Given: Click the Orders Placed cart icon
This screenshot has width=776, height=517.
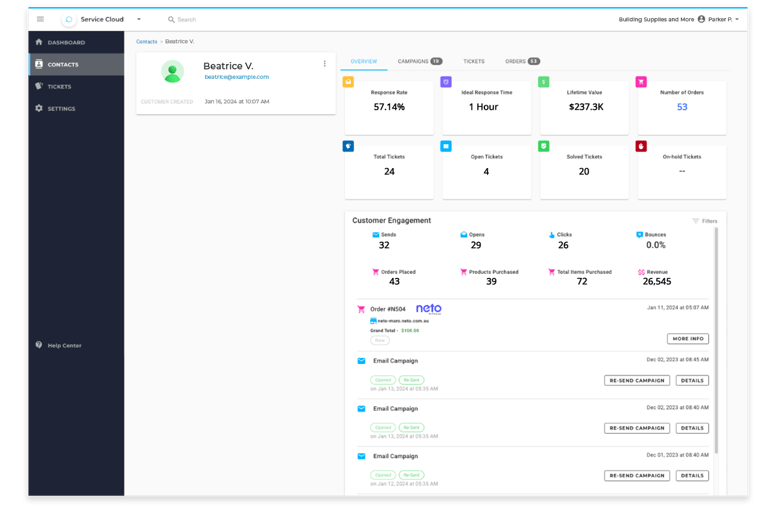Looking at the screenshot, I should click(x=376, y=272).
